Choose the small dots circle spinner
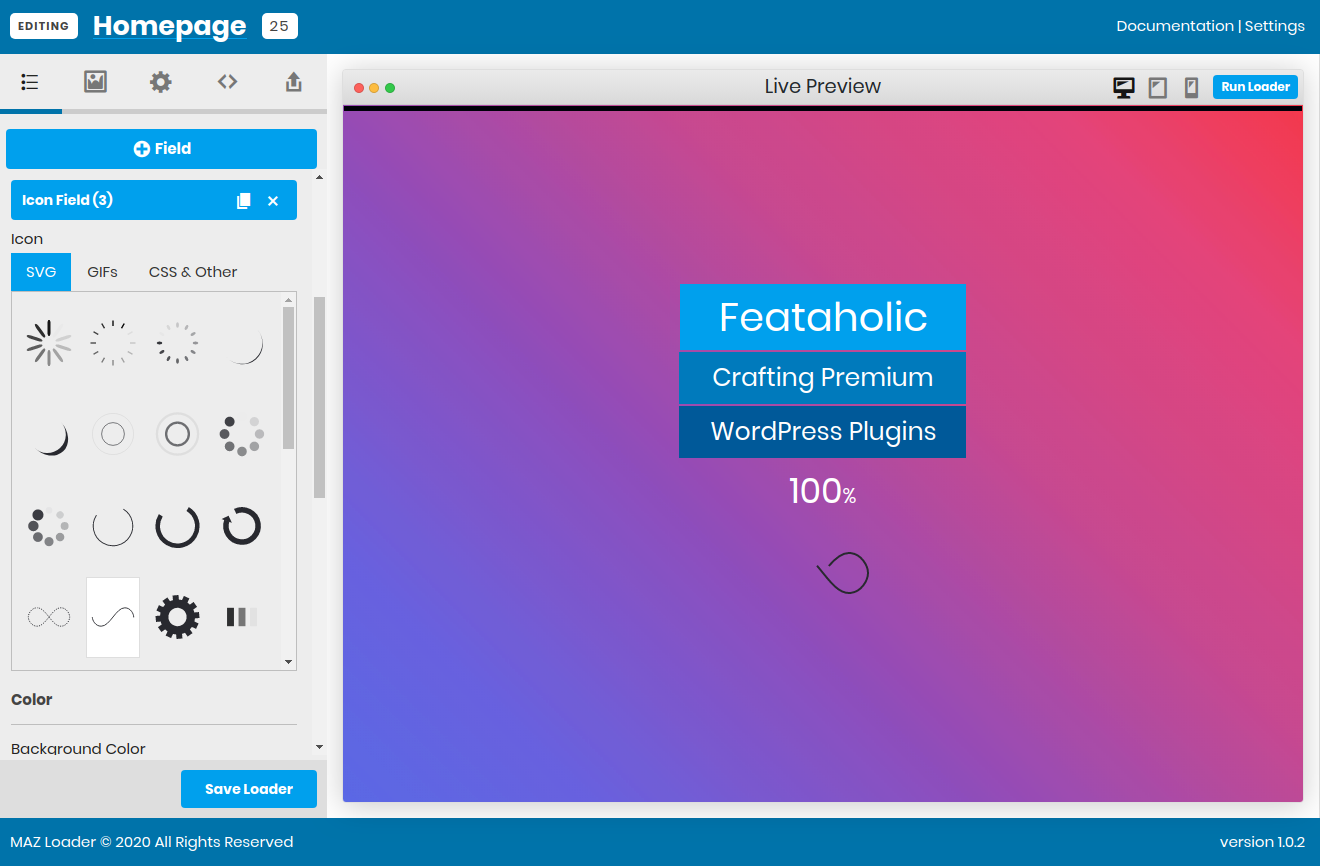1320x866 pixels. (49, 526)
